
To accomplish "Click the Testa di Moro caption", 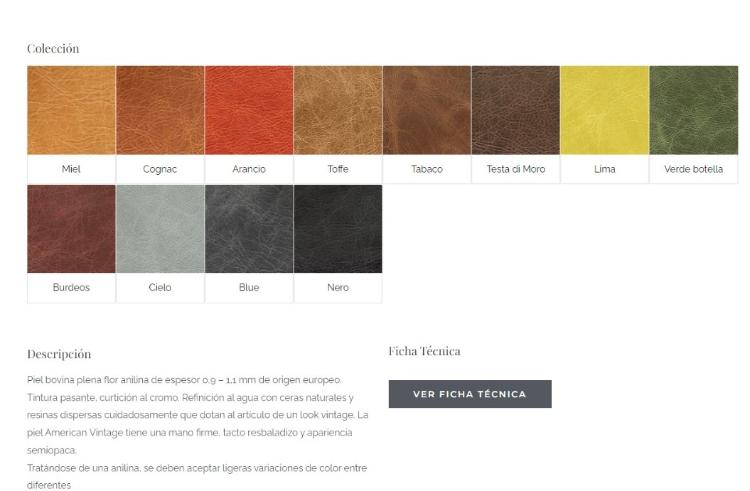I will 516,169.
